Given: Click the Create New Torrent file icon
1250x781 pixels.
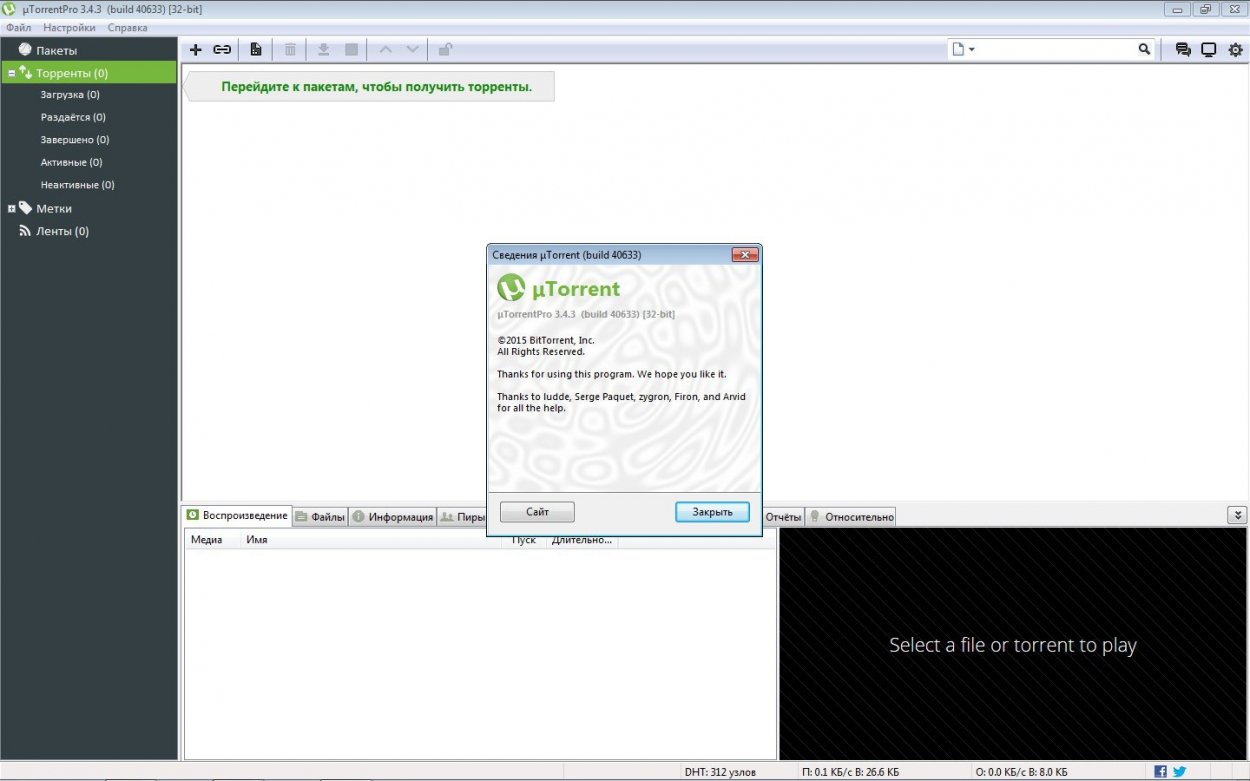Looking at the screenshot, I should pos(256,49).
